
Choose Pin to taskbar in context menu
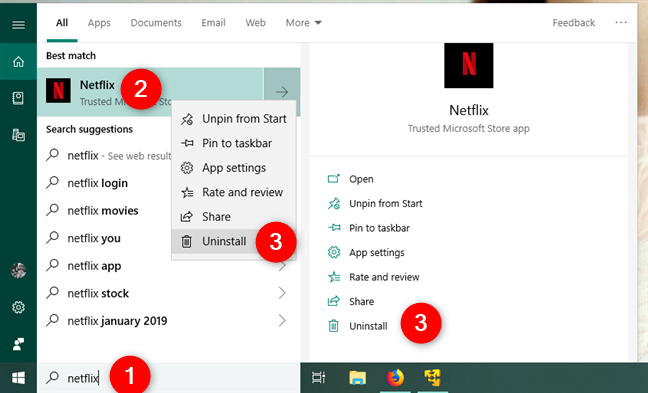234,143
